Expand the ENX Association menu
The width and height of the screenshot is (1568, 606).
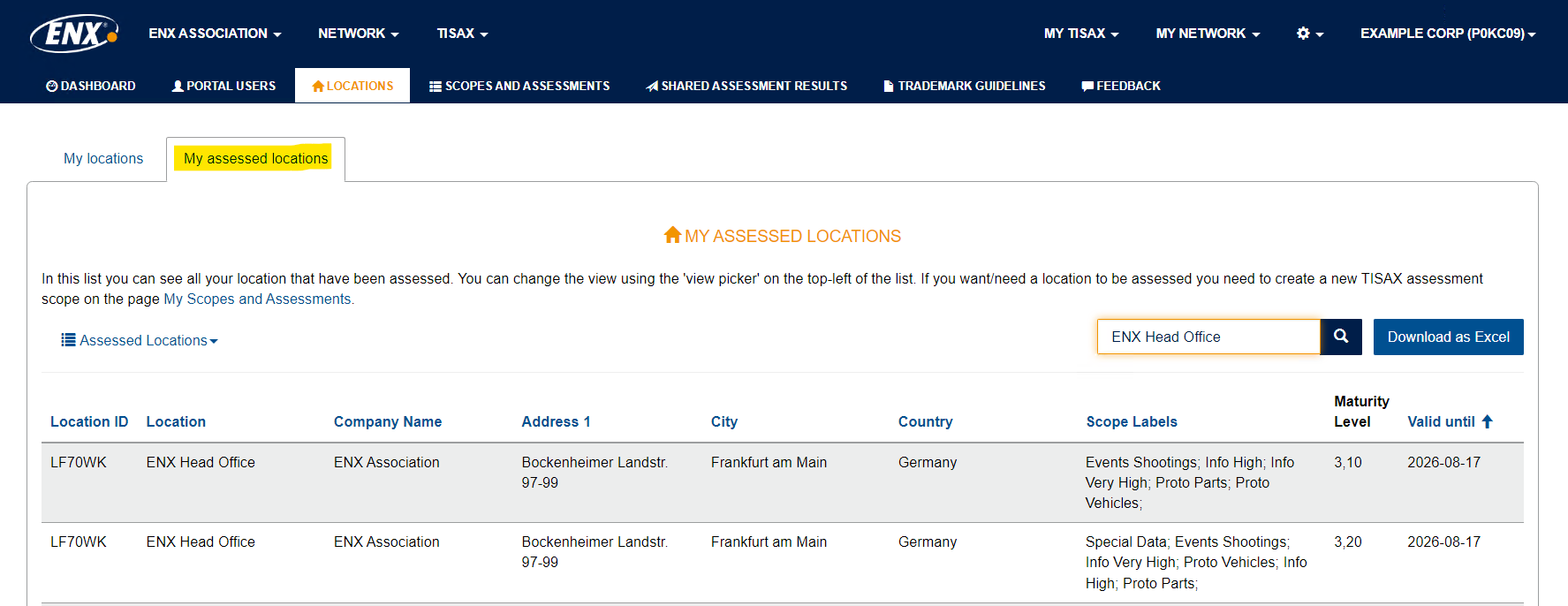coord(215,34)
